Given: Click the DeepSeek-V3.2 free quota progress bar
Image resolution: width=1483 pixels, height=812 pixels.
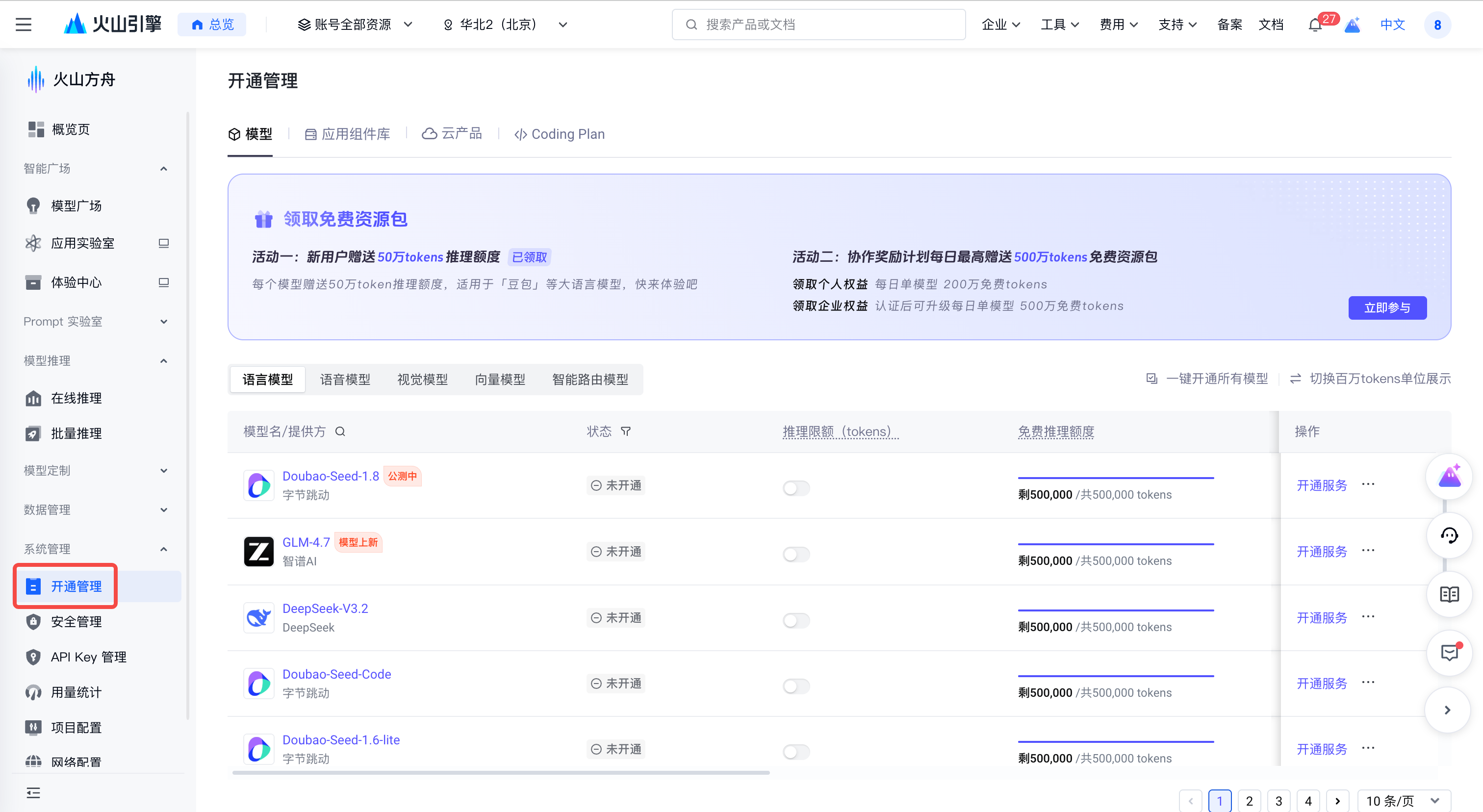Looking at the screenshot, I should pos(1116,610).
